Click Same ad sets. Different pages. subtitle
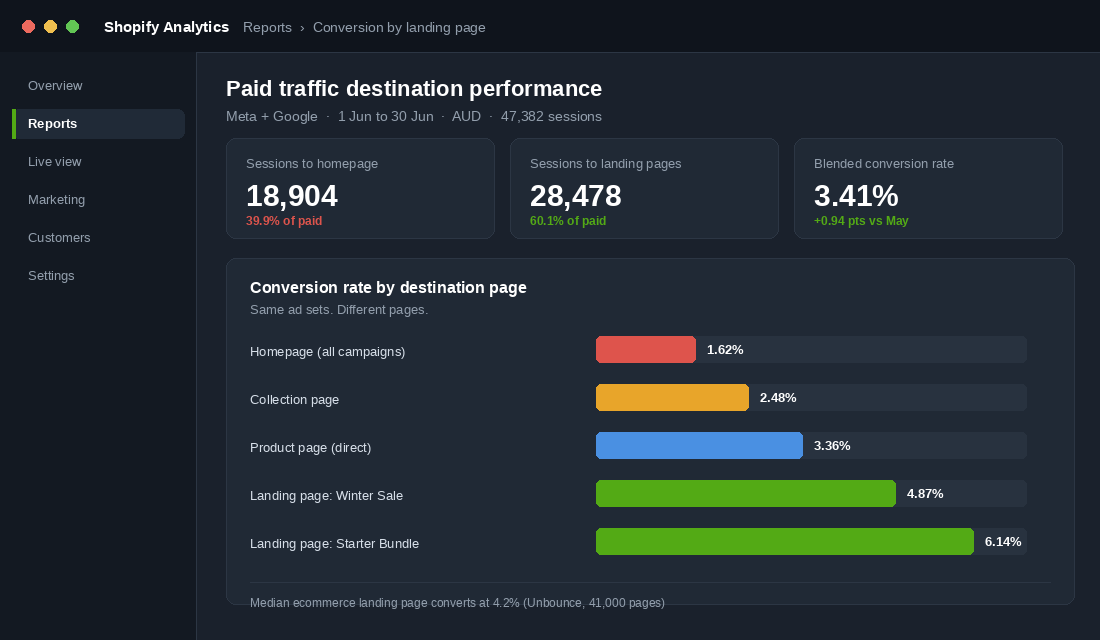The width and height of the screenshot is (1100, 640). point(339,309)
